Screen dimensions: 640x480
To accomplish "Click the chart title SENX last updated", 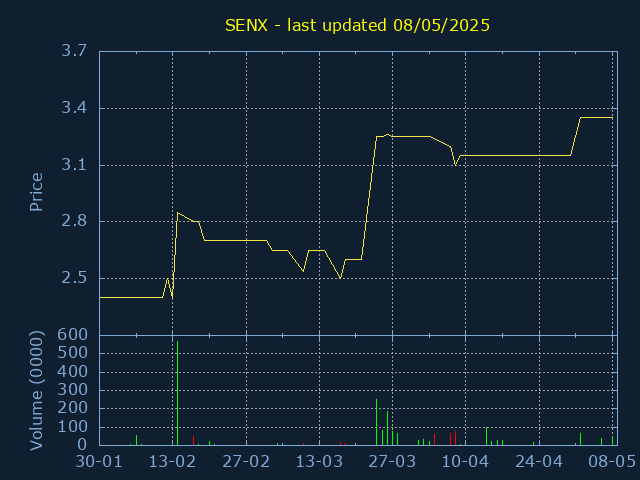I will [357, 26].
